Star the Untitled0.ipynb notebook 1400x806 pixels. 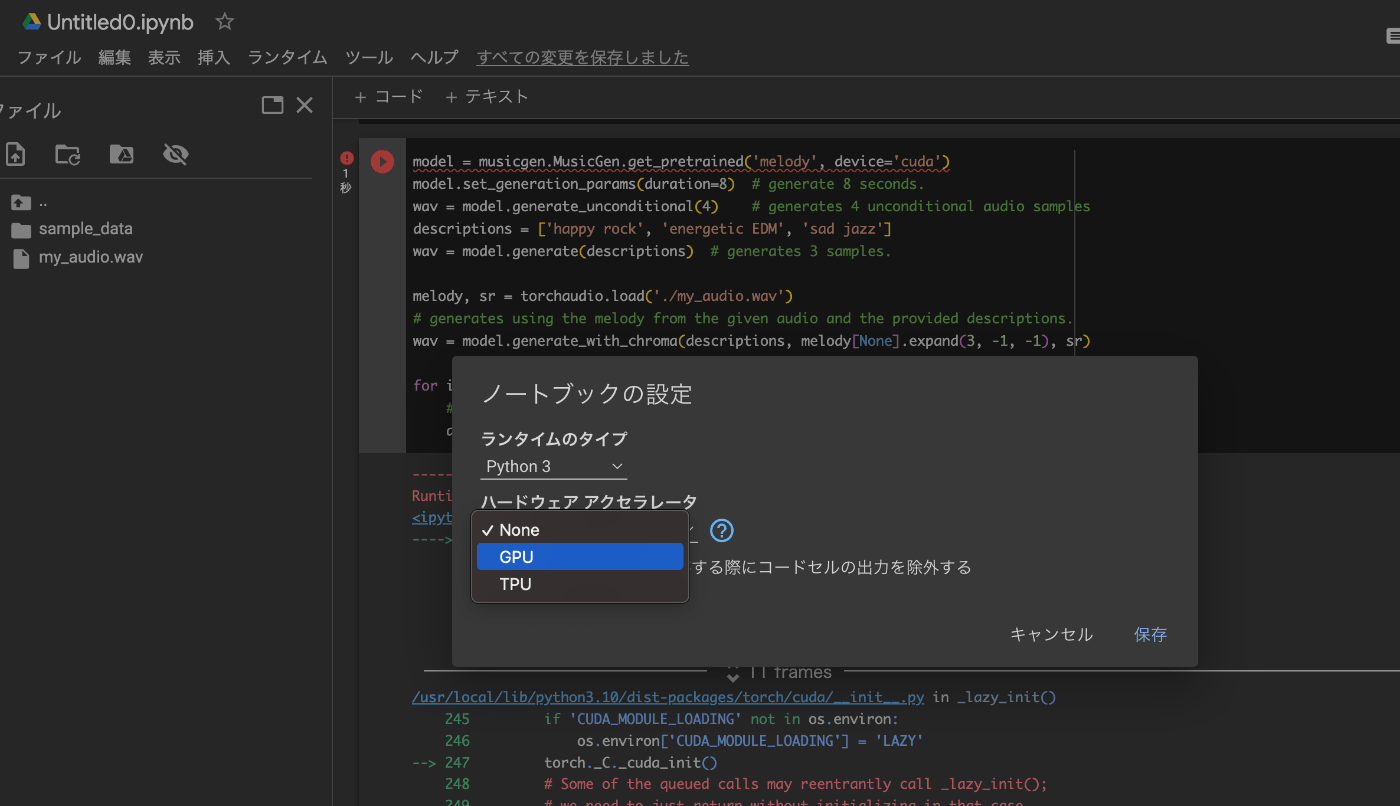pos(225,21)
